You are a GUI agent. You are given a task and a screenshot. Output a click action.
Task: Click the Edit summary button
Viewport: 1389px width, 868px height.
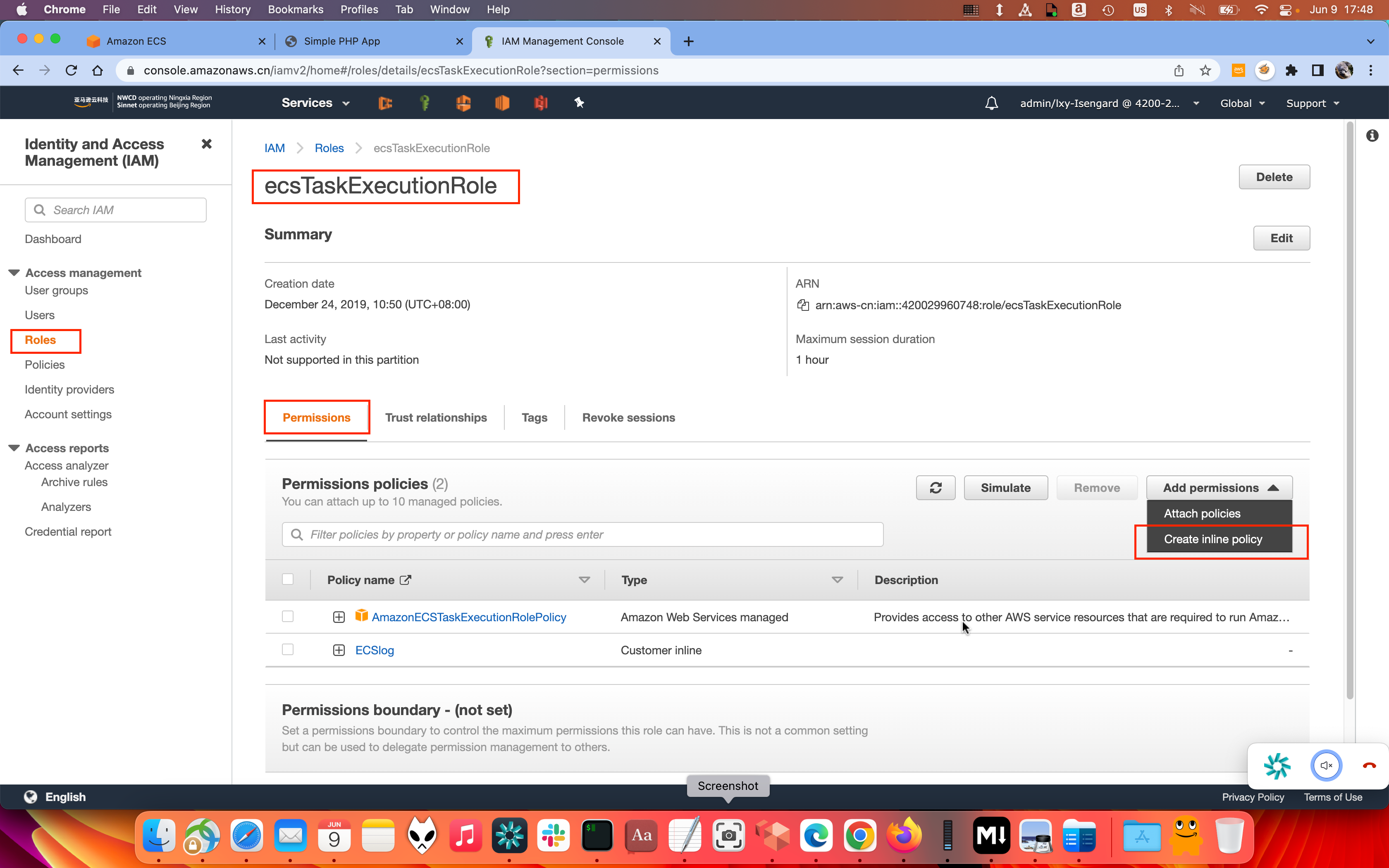pyautogui.click(x=1281, y=238)
